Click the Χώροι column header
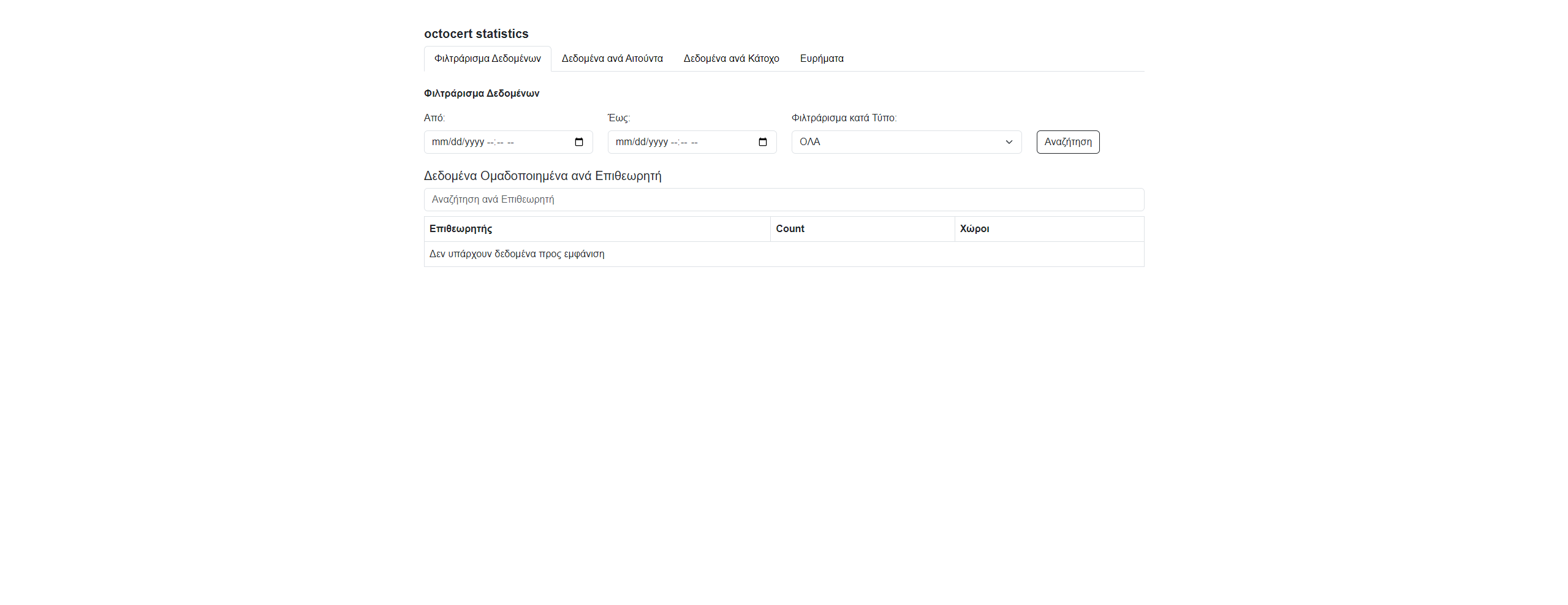The height and width of the screenshot is (605, 1568). coord(974,229)
